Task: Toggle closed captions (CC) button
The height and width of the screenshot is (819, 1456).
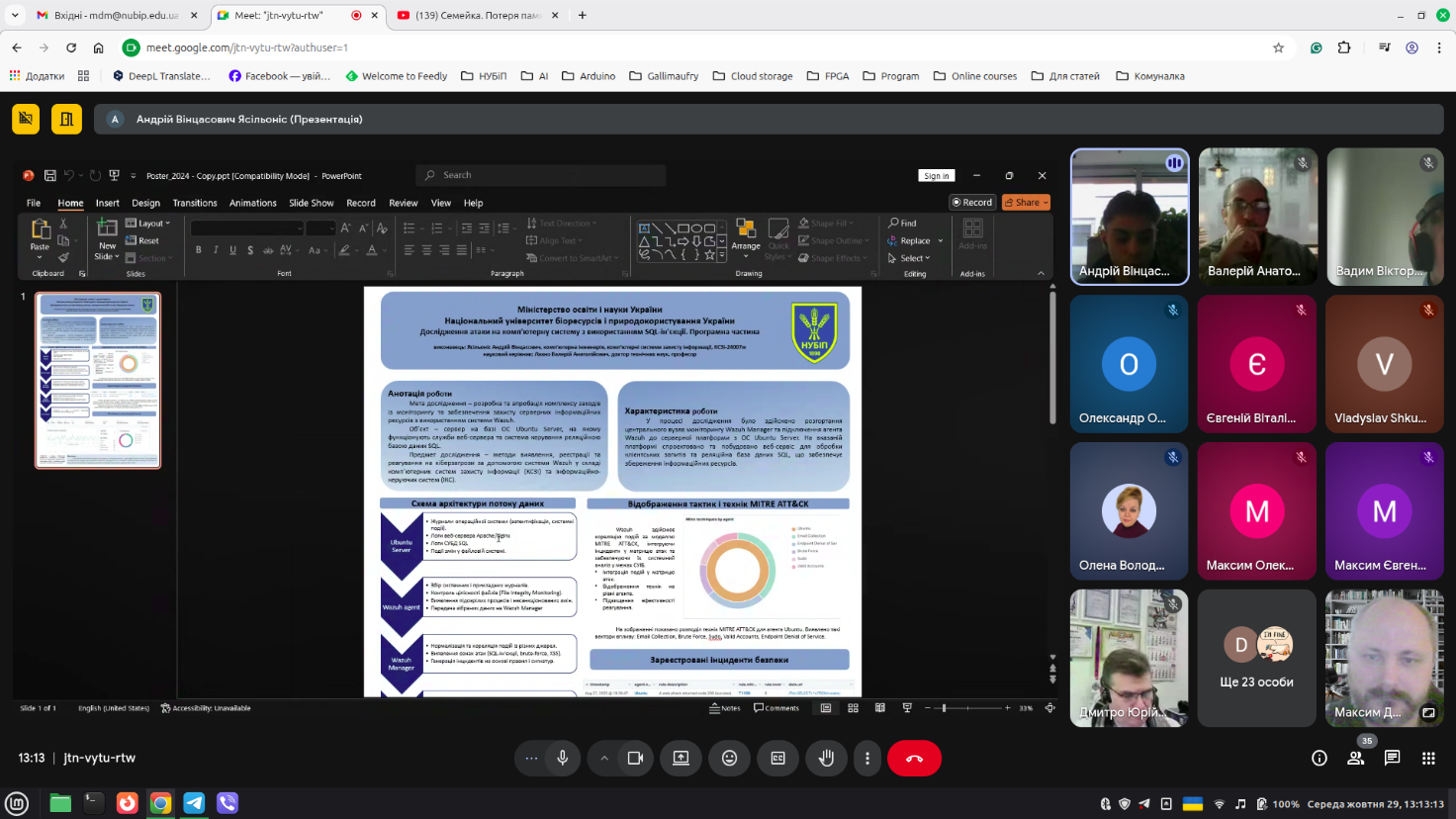Action: [x=778, y=758]
